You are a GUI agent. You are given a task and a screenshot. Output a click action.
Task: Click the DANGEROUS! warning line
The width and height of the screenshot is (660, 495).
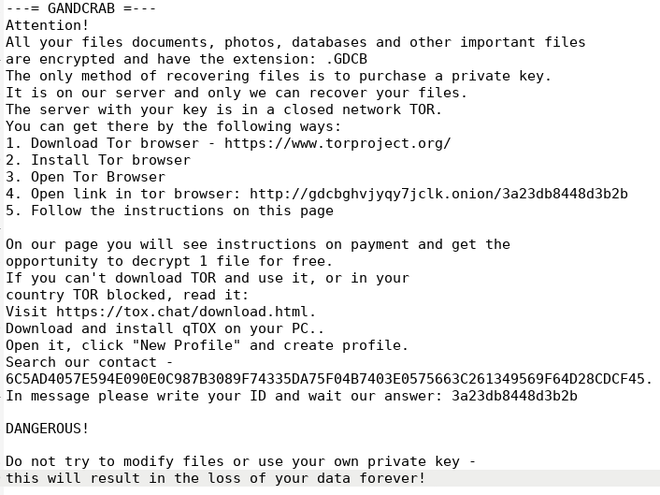click(x=47, y=428)
